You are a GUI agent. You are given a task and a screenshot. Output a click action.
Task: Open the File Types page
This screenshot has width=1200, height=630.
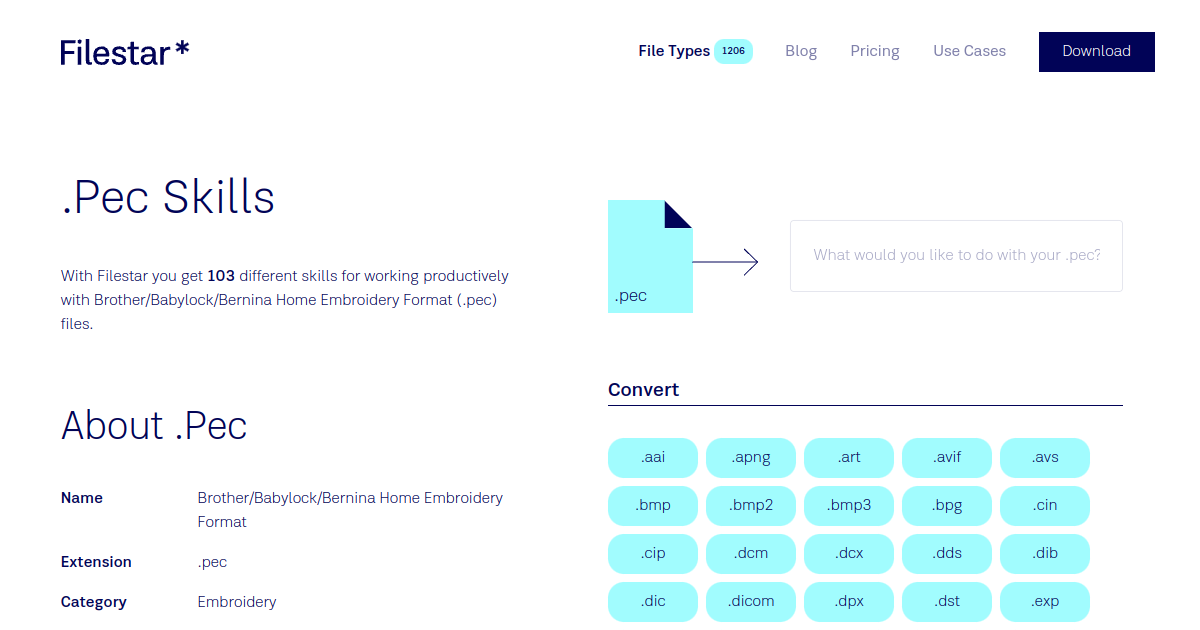tap(674, 50)
